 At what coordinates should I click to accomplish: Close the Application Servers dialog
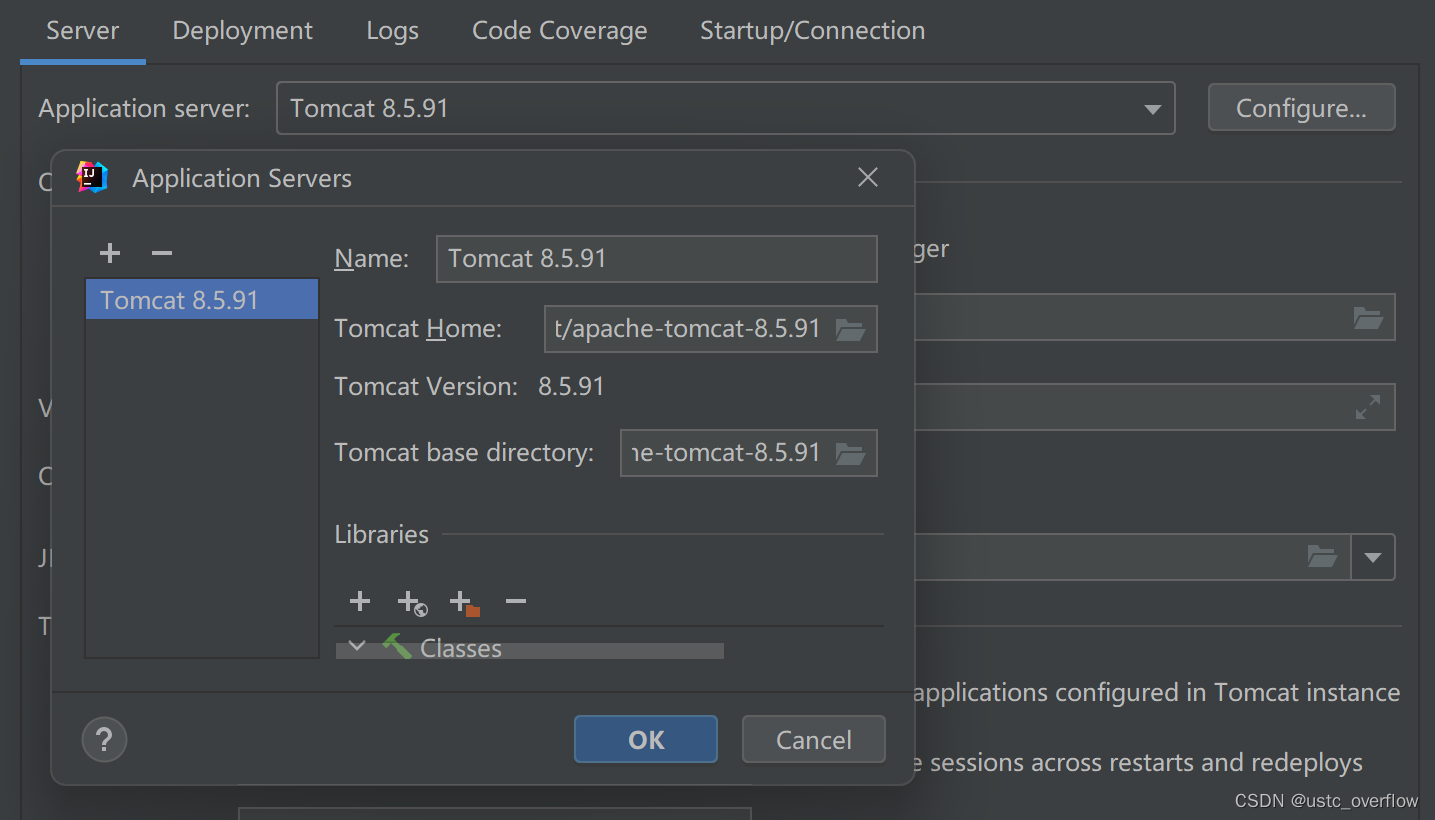[868, 178]
